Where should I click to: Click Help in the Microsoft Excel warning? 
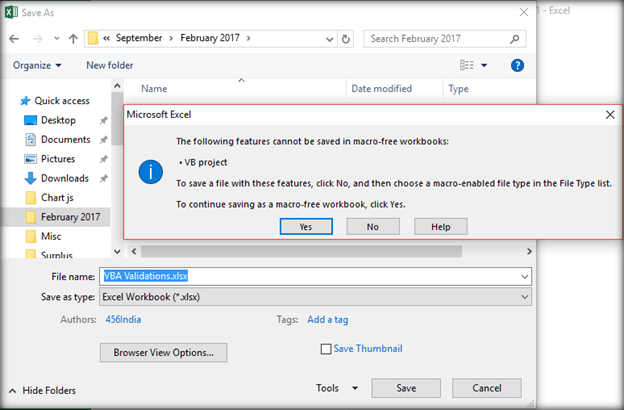pos(441,226)
